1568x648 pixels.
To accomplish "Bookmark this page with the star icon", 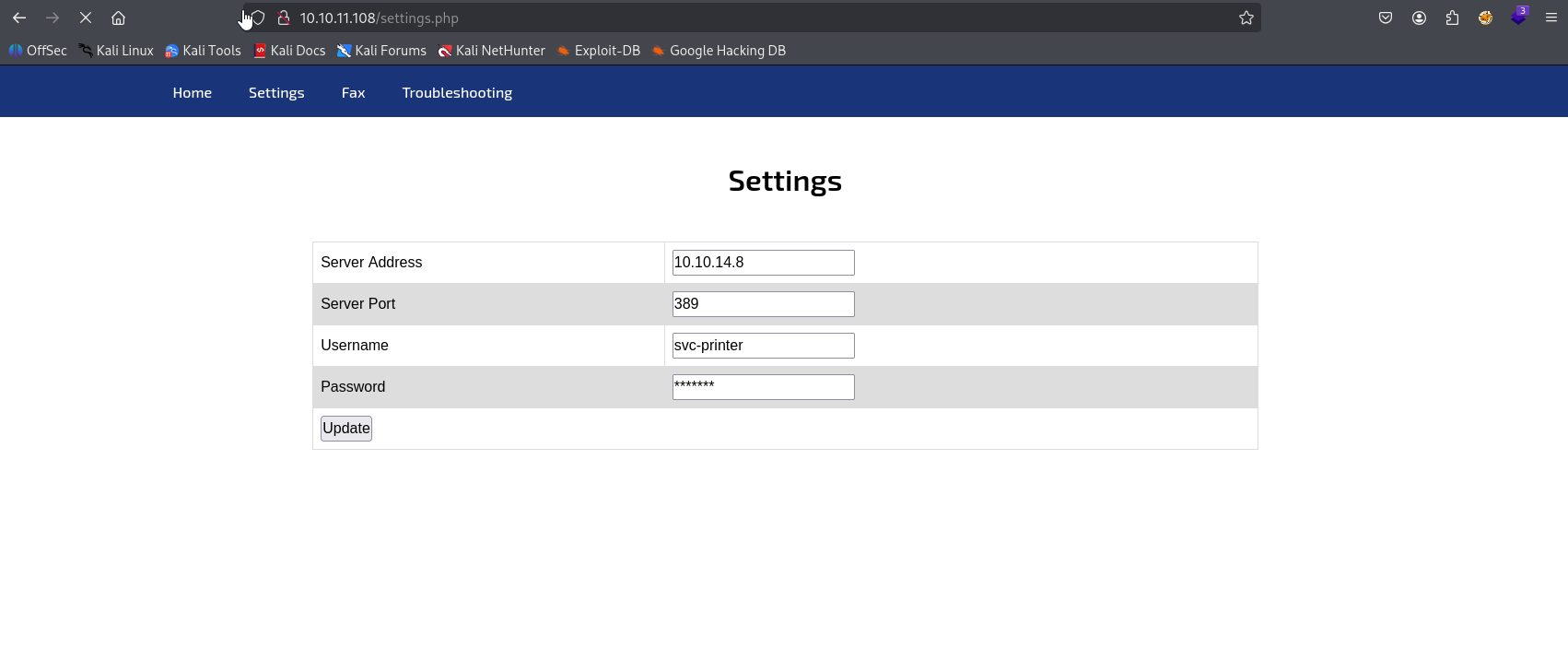I will click(1246, 18).
